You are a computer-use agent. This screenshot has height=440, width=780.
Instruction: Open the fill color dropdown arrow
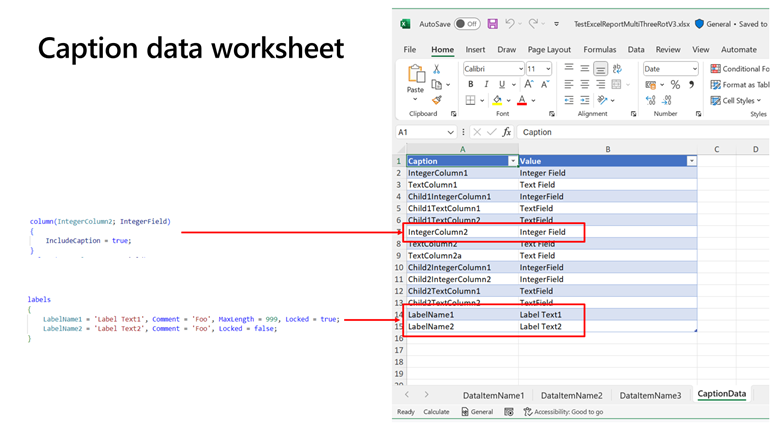coord(508,100)
